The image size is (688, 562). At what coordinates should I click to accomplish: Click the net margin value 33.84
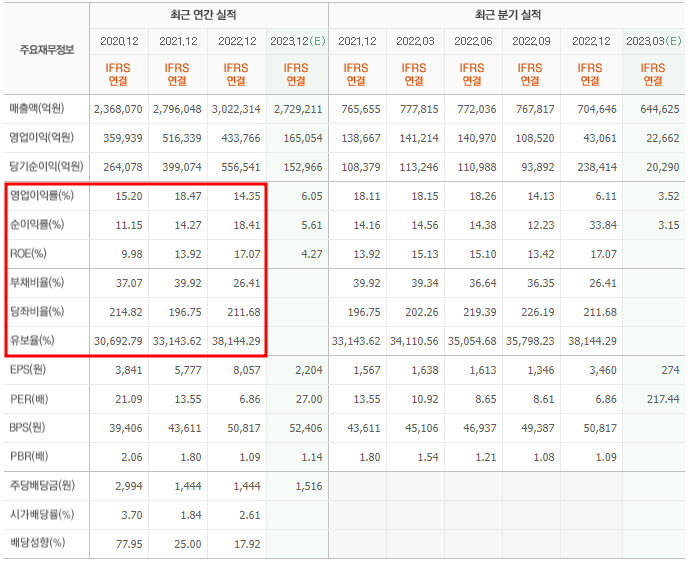[x=603, y=225]
